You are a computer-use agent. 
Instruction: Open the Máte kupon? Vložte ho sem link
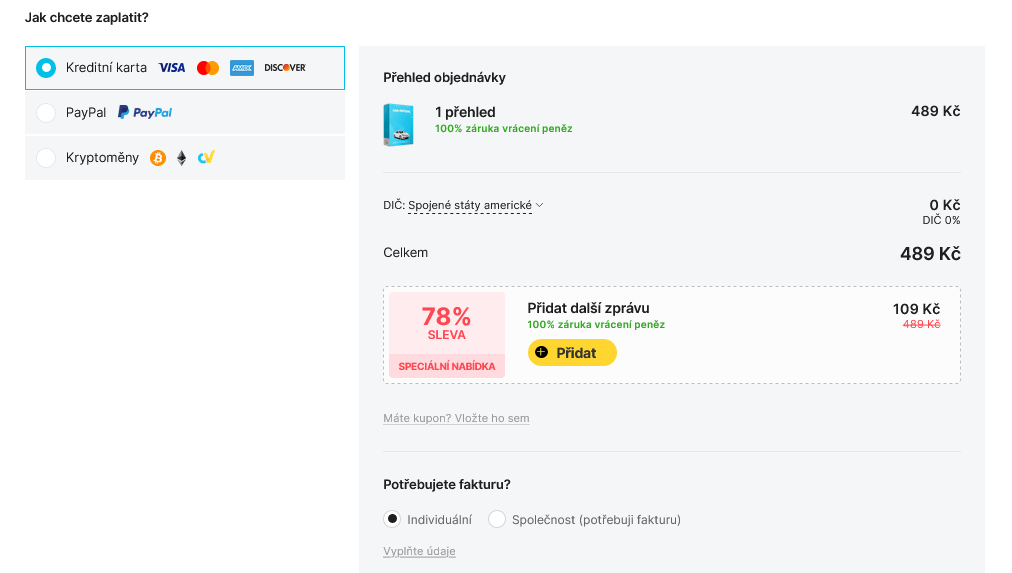tap(456, 418)
